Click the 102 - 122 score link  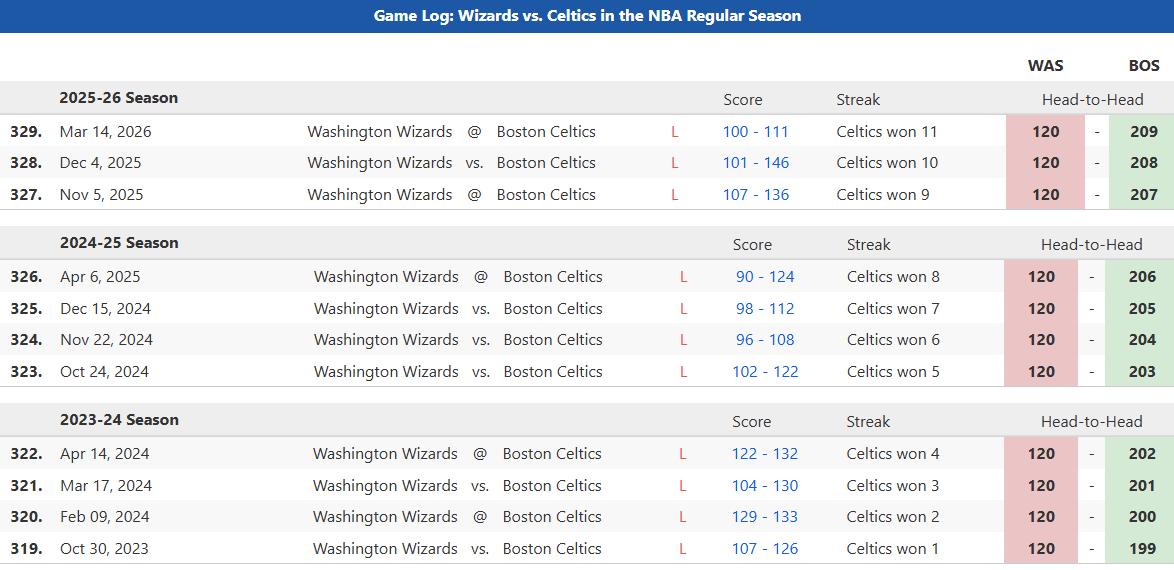tap(765, 372)
